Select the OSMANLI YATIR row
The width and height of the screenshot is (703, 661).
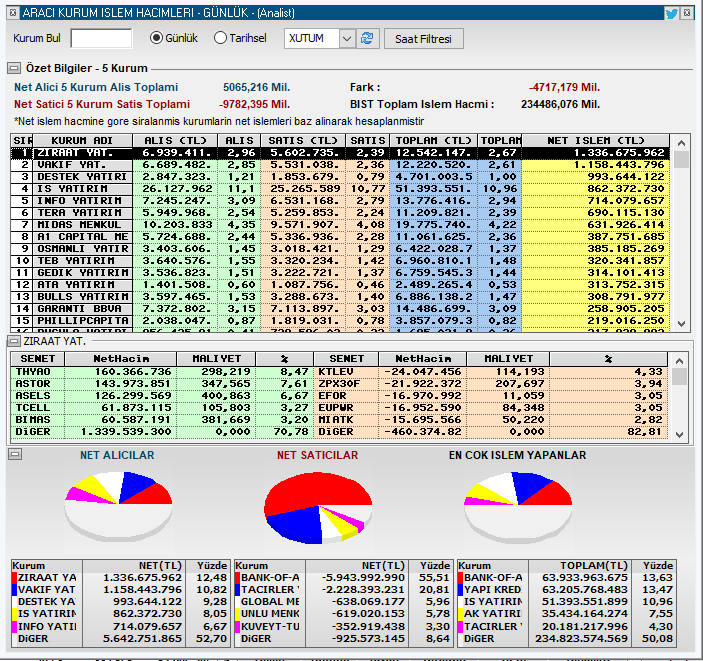(x=340, y=249)
